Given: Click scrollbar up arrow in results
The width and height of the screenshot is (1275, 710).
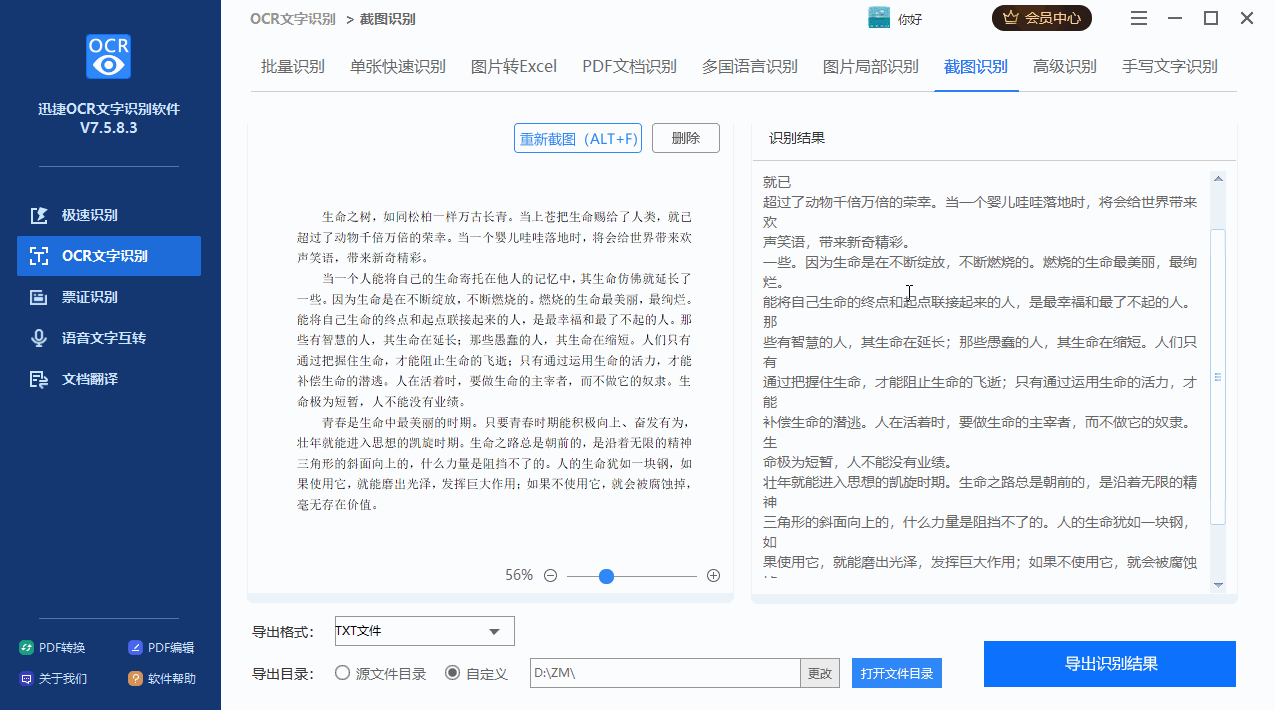Looking at the screenshot, I should coord(1218,179).
